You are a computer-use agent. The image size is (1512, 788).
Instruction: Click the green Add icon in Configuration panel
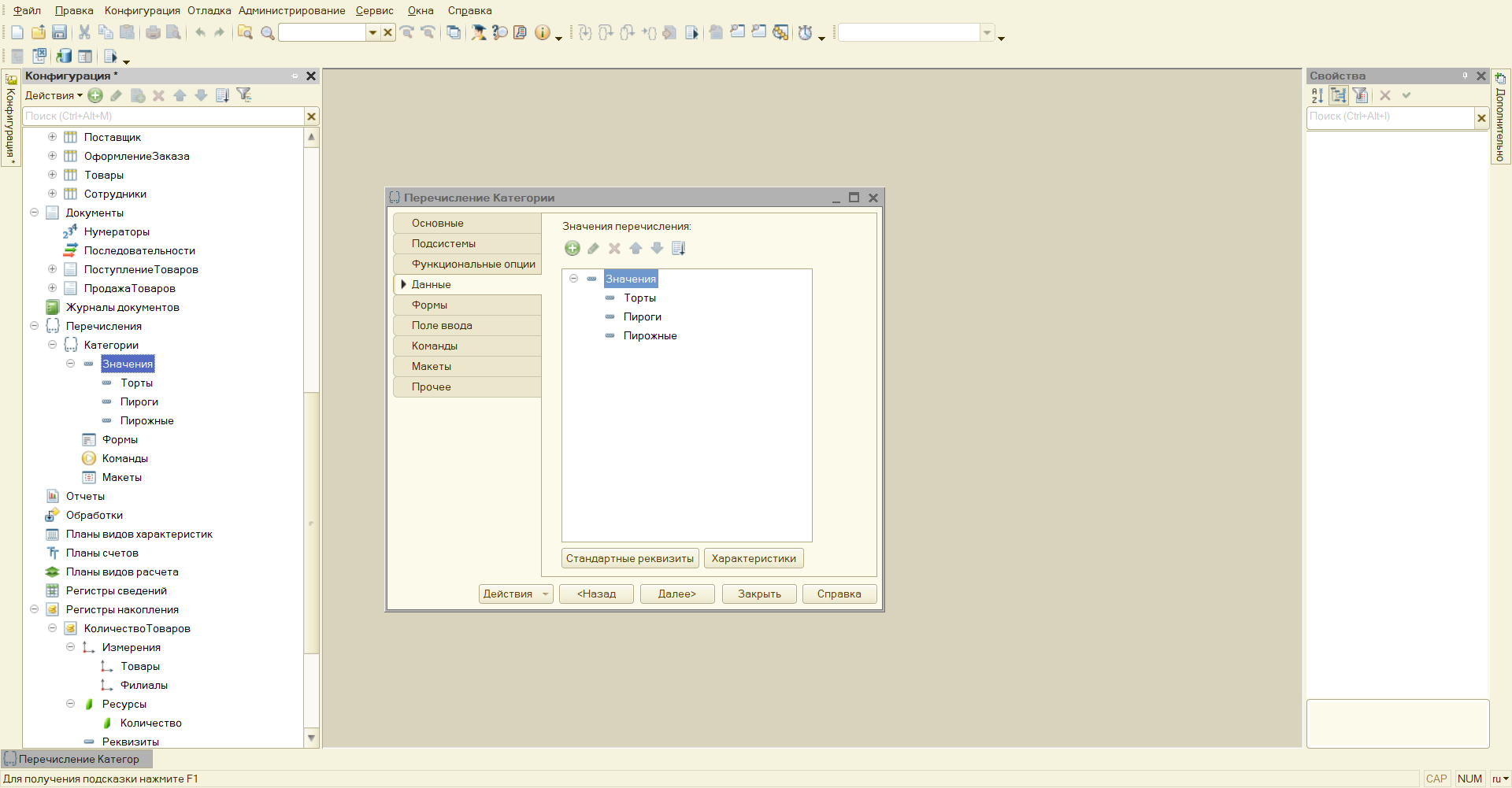pos(95,95)
